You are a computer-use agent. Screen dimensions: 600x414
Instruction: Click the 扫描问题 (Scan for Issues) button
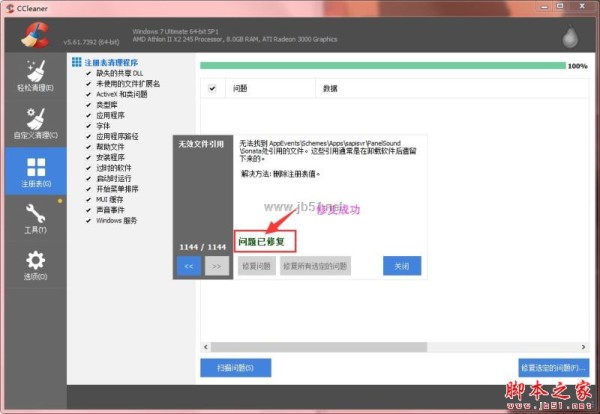click(235, 367)
